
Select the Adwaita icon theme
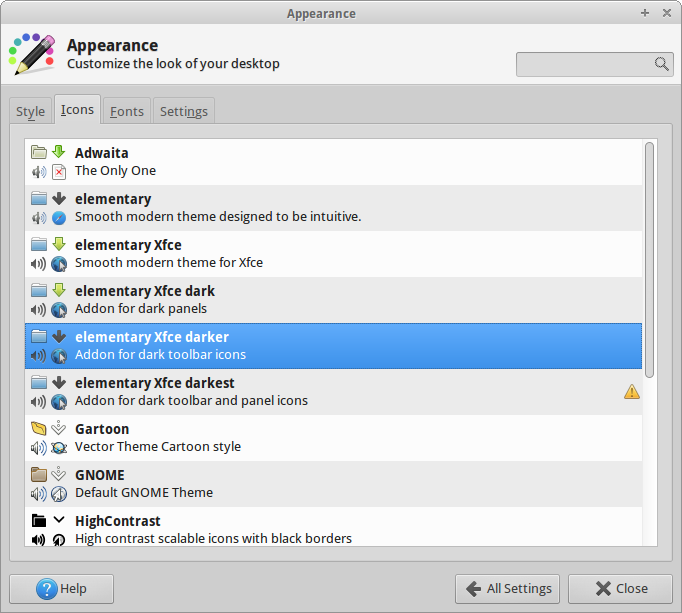[334, 162]
